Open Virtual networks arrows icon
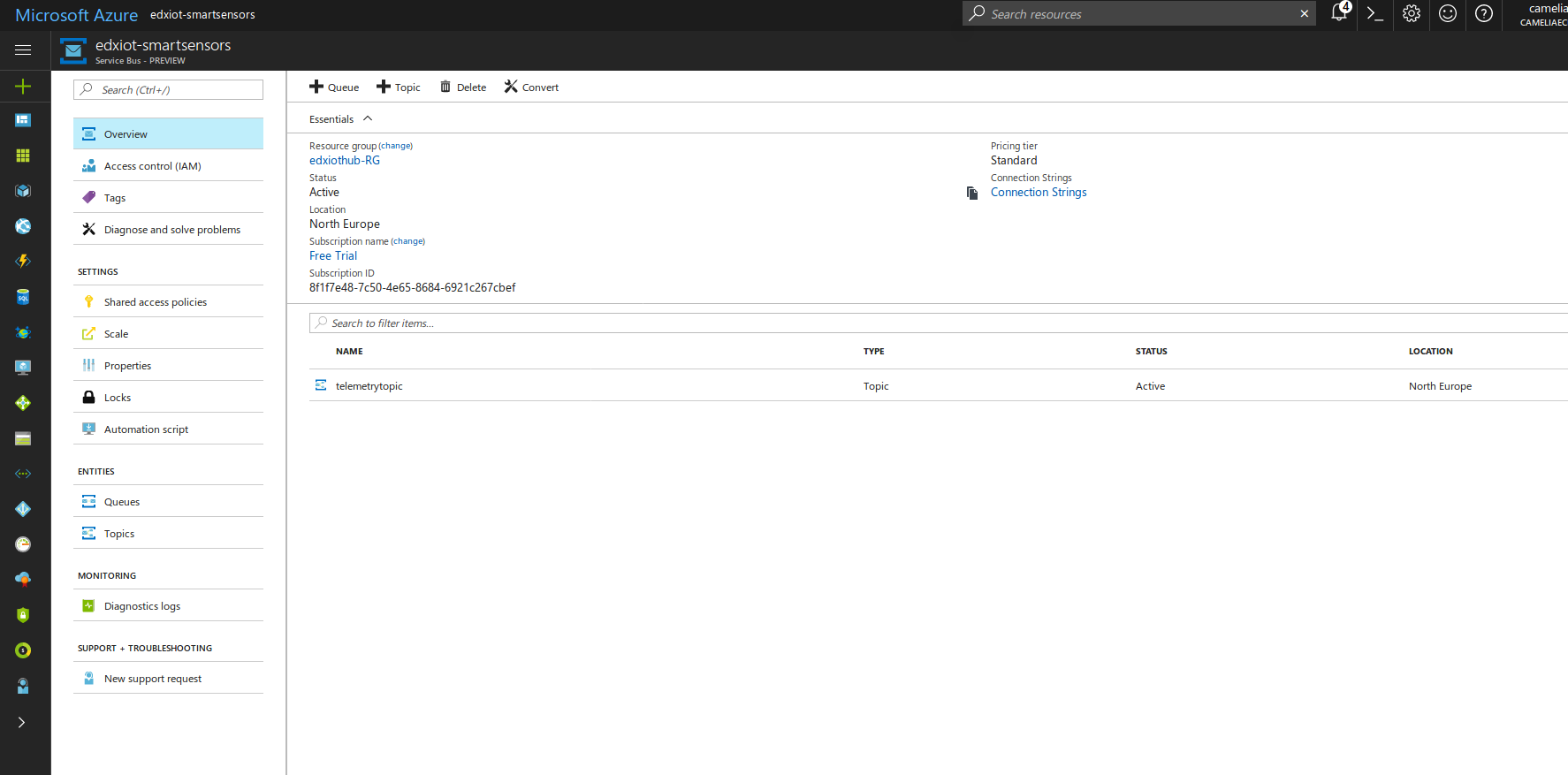 [x=23, y=474]
